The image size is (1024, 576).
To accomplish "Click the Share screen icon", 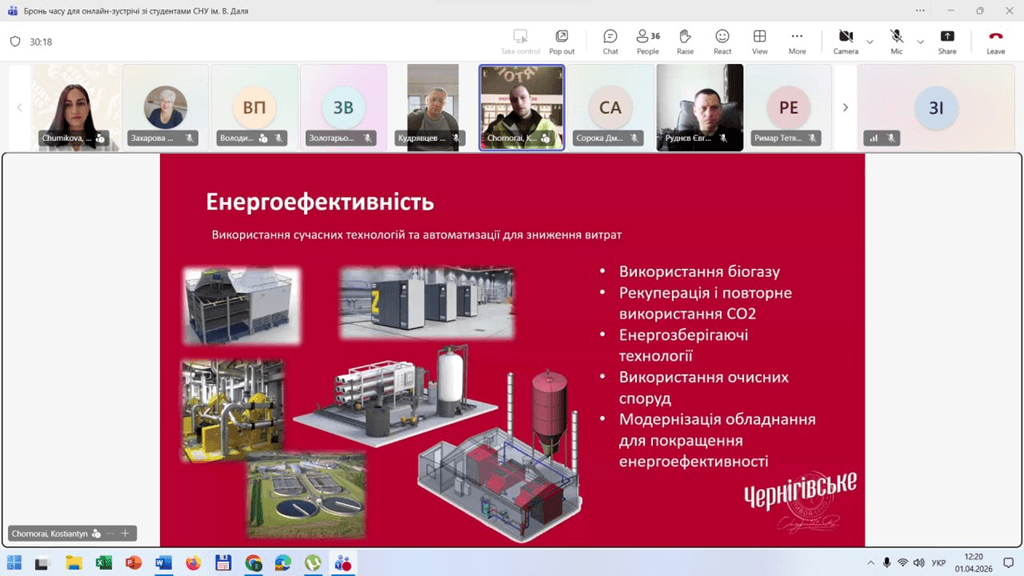I will (x=947, y=41).
